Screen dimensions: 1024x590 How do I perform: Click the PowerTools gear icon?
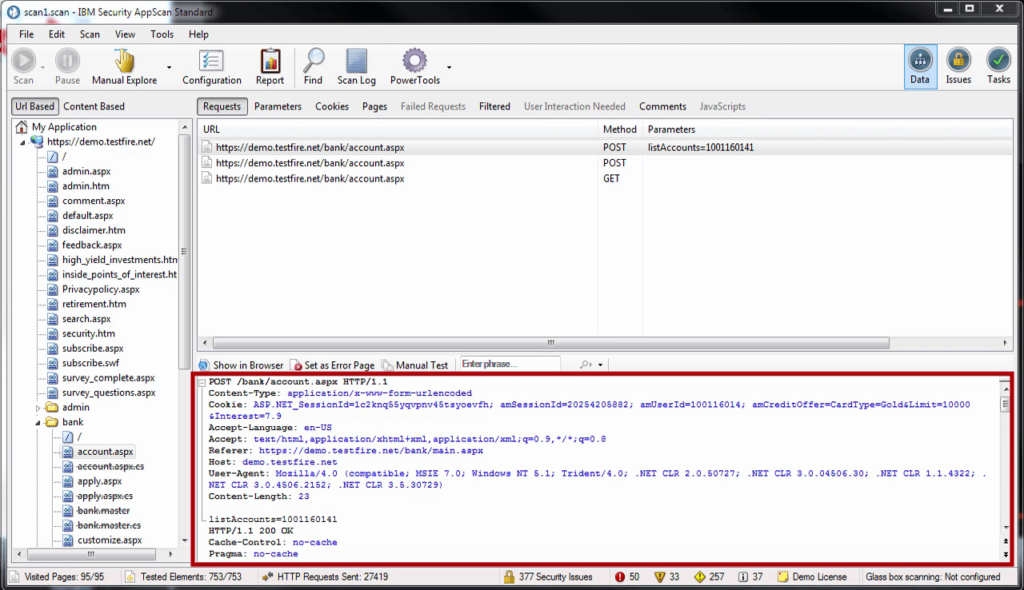click(x=414, y=65)
